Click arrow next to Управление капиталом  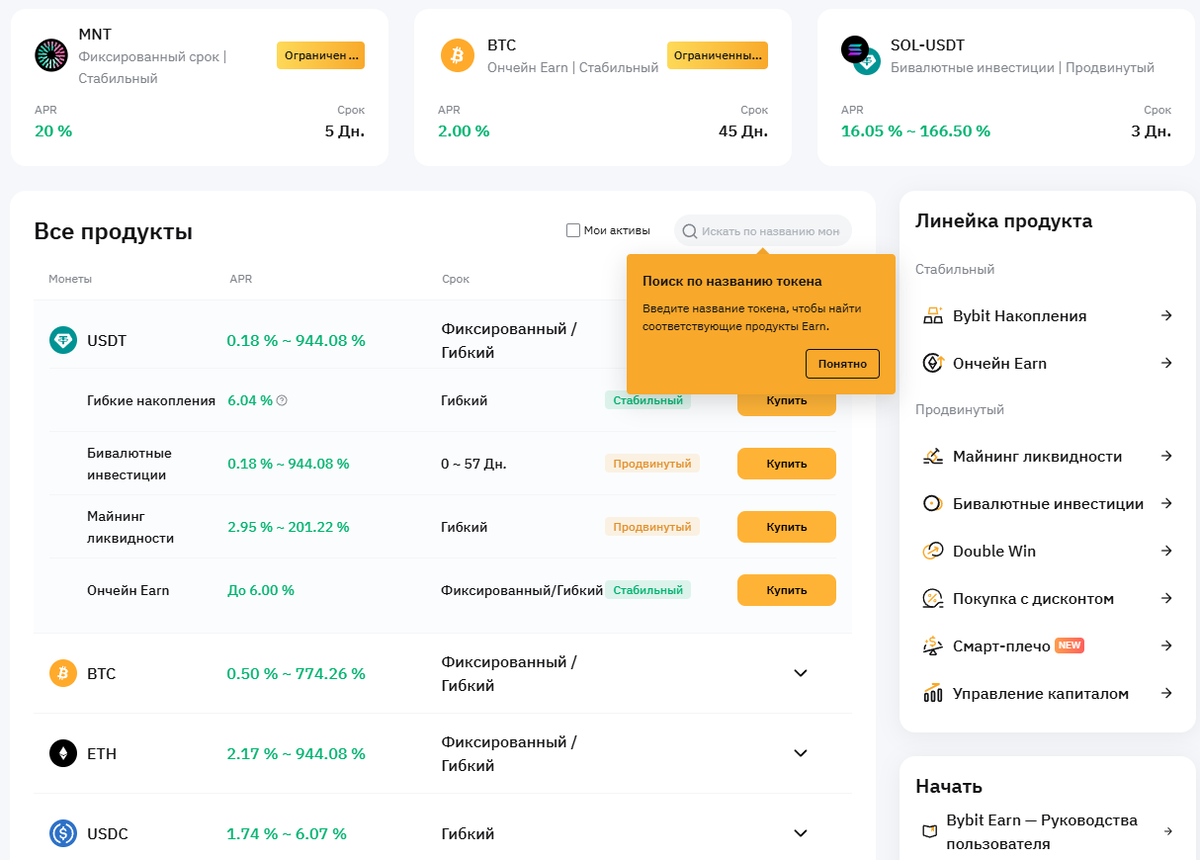click(1166, 693)
